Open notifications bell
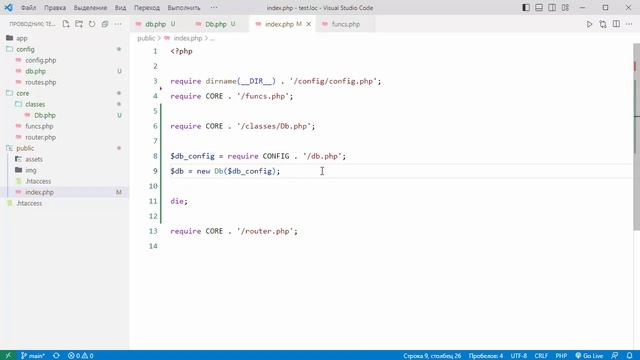This screenshot has height=360, width=640. [629, 356]
